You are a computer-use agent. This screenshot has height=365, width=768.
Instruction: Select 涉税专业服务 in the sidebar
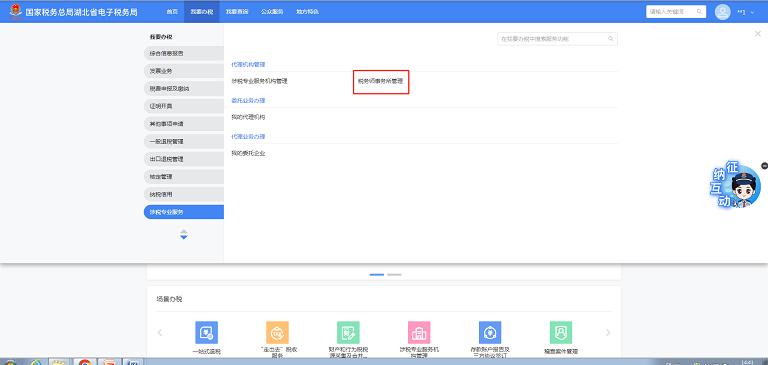point(184,212)
